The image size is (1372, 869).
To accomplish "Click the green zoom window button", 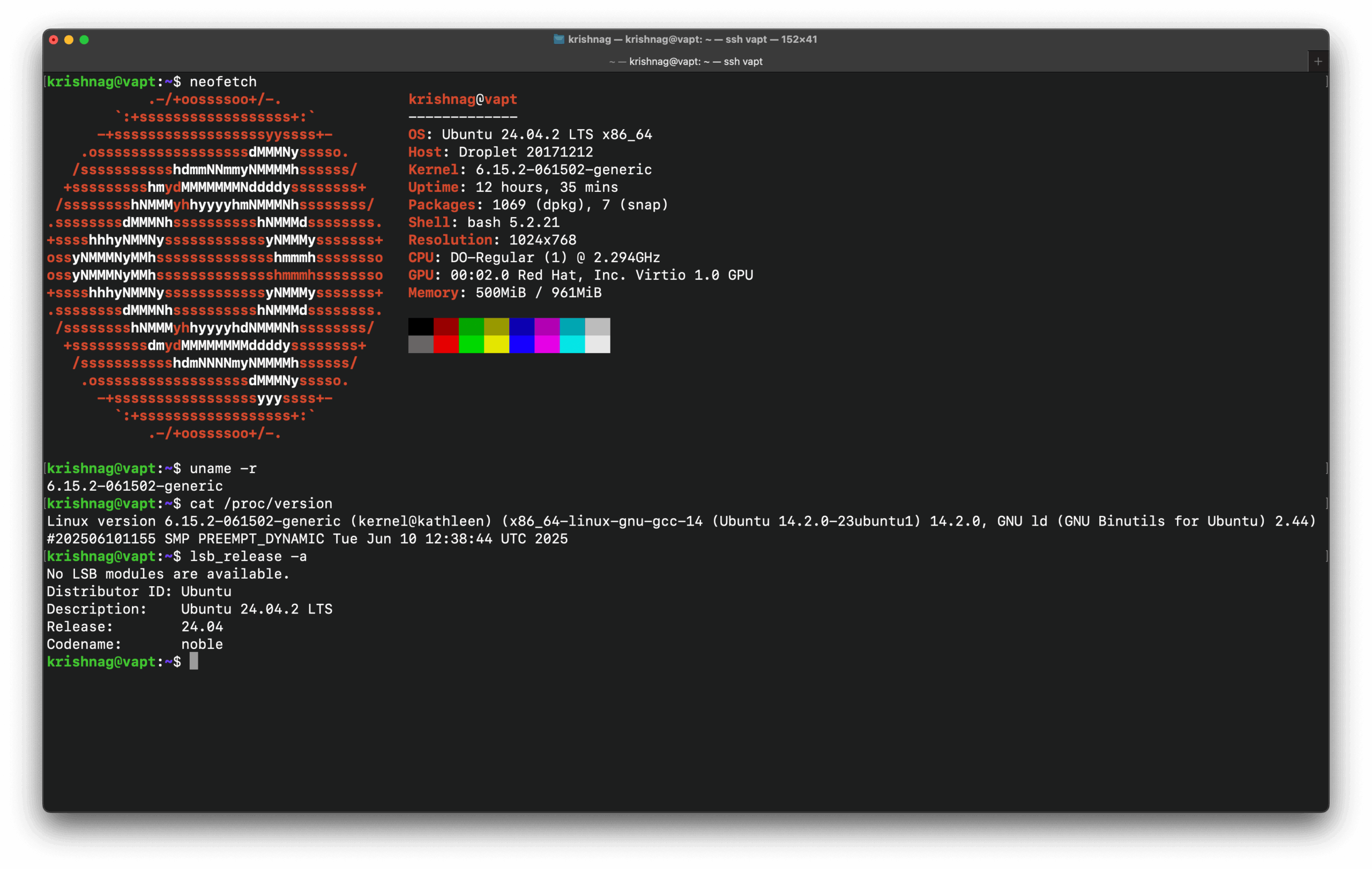I will (x=84, y=40).
